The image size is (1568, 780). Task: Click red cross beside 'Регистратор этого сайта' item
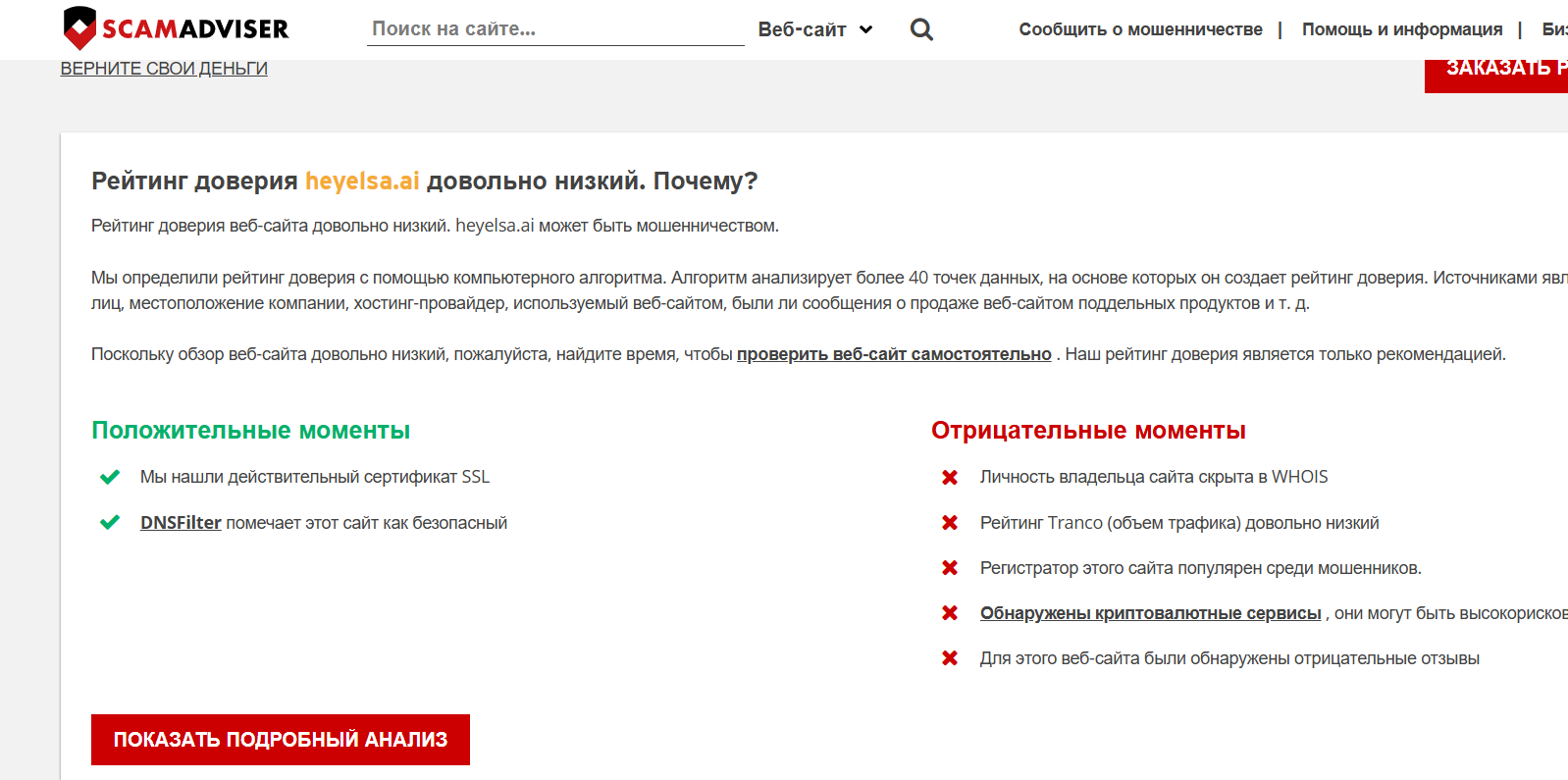click(x=950, y=568)
